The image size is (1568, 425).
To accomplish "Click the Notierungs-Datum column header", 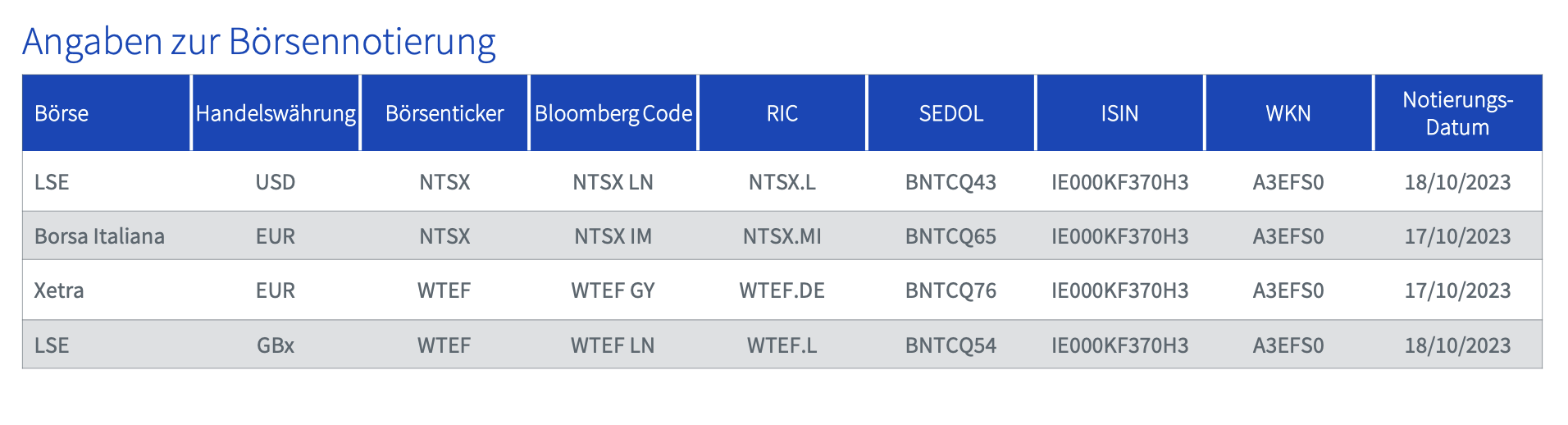I will pyautogui.click(x=1457, y=113).
